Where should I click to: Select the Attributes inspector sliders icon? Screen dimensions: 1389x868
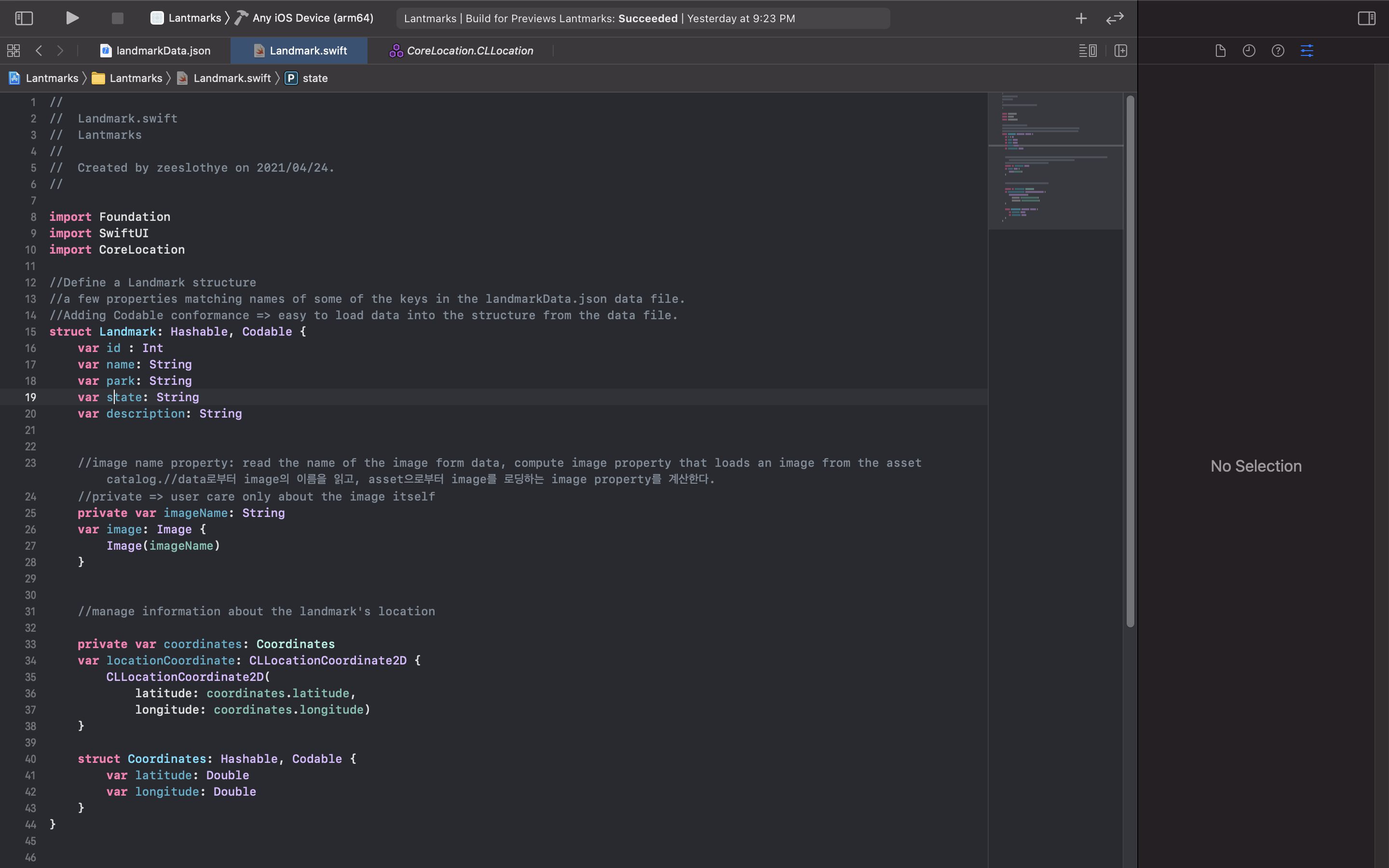(1307, 51)
